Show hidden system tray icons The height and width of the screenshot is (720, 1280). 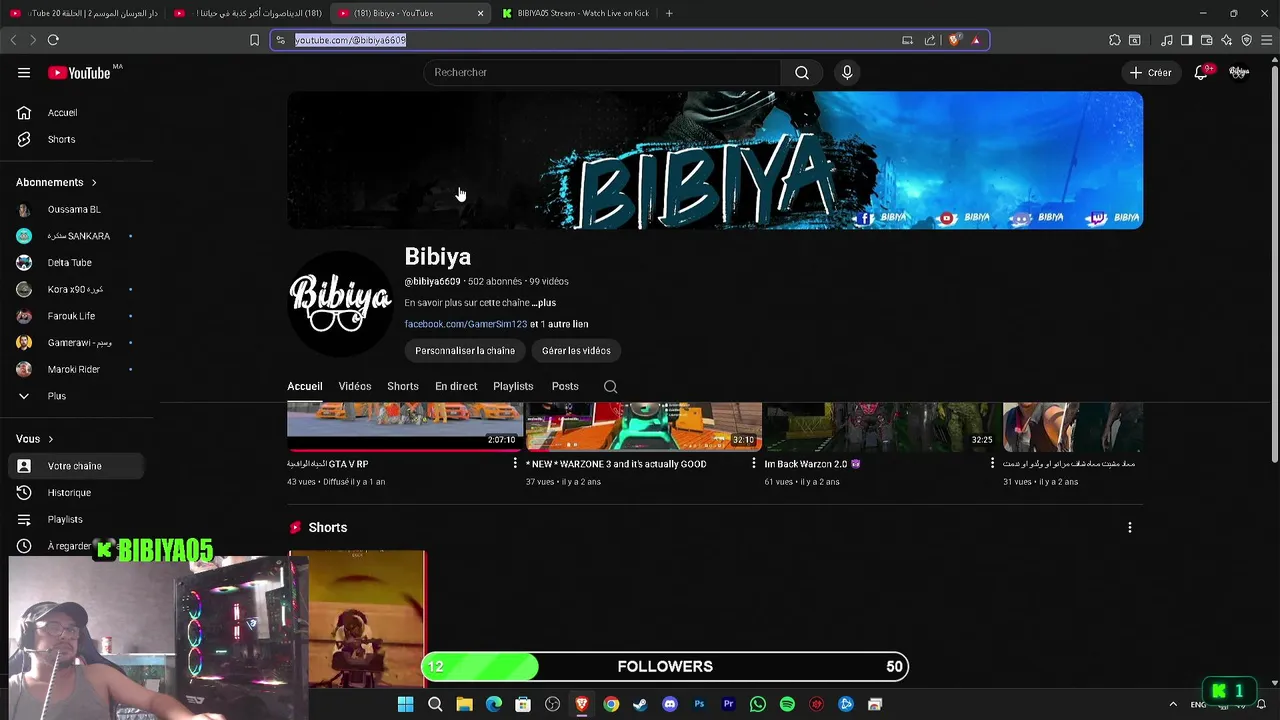pos(1173,704)
